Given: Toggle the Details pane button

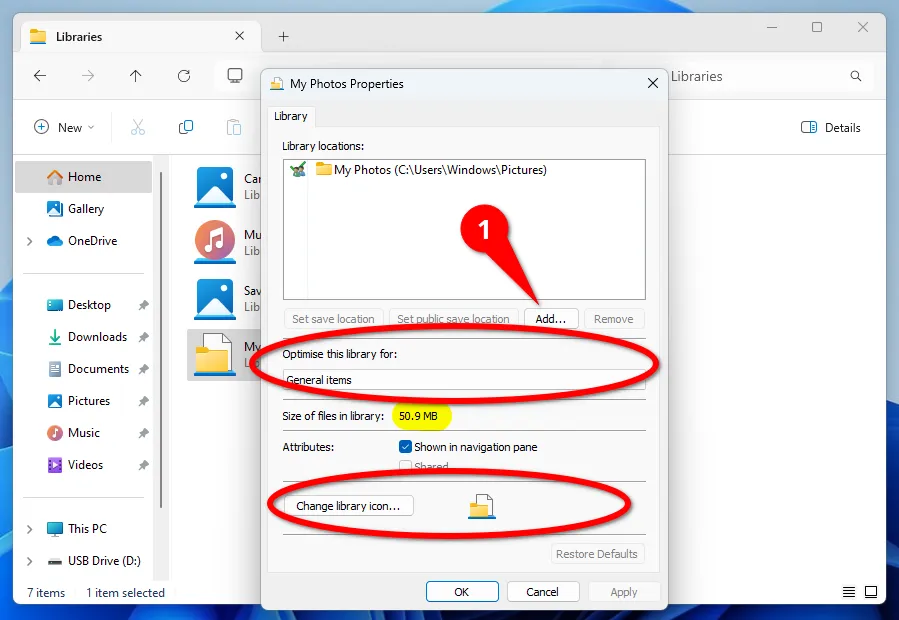Looking at the screenshot, I should (831, 127).
